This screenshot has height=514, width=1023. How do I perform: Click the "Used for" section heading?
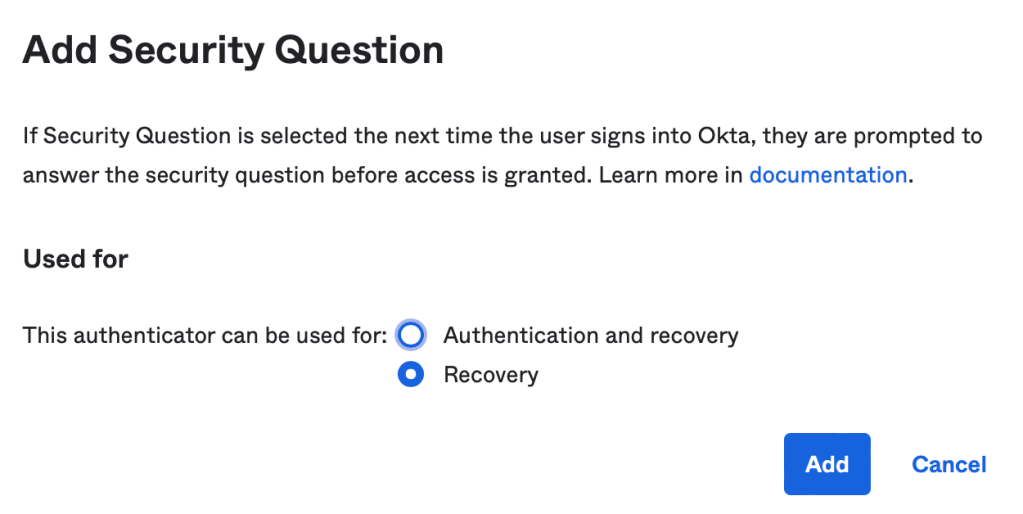(x=75, y=259)
